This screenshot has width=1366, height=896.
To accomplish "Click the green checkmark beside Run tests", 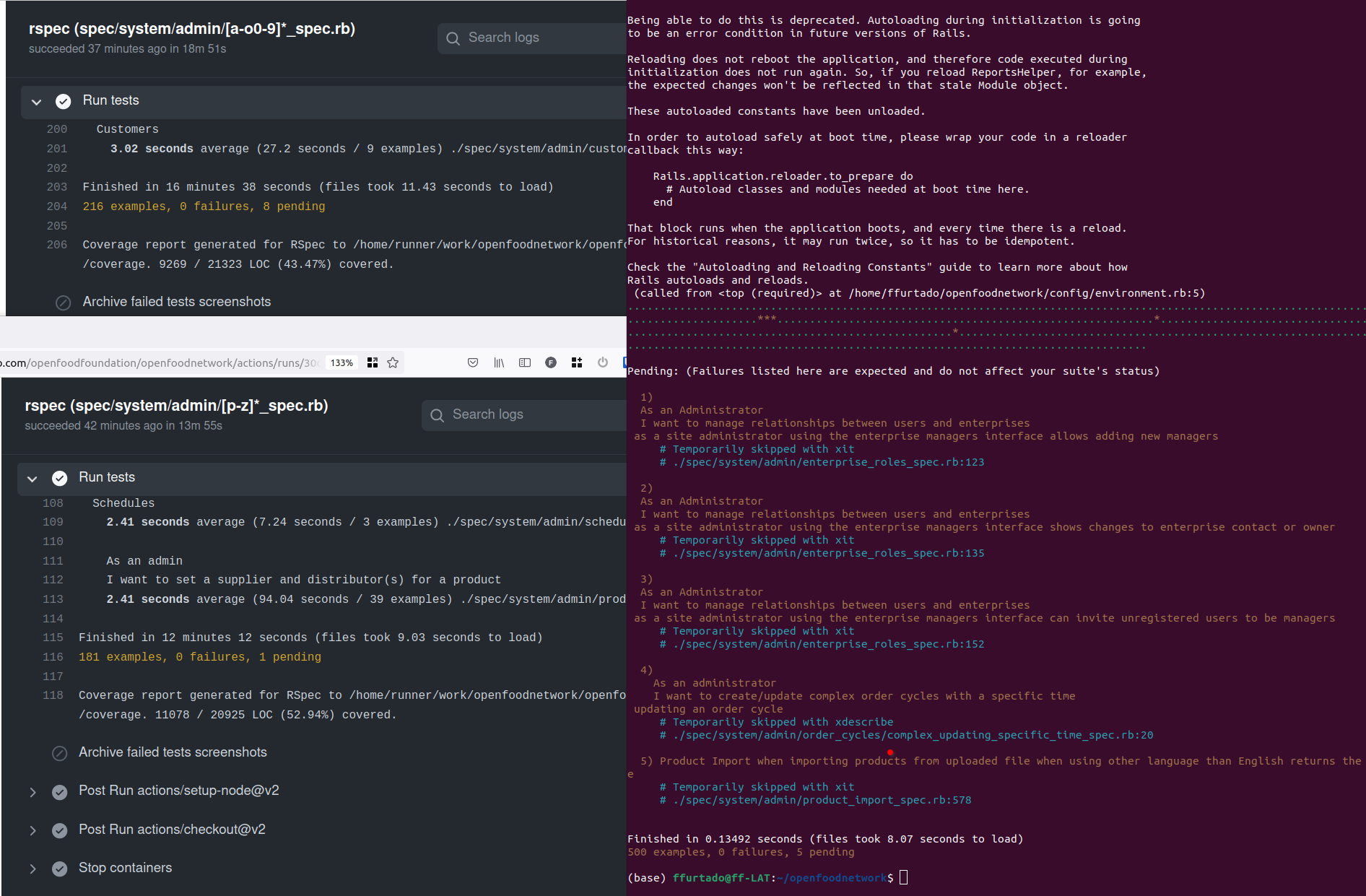I will tap(64, 101).
